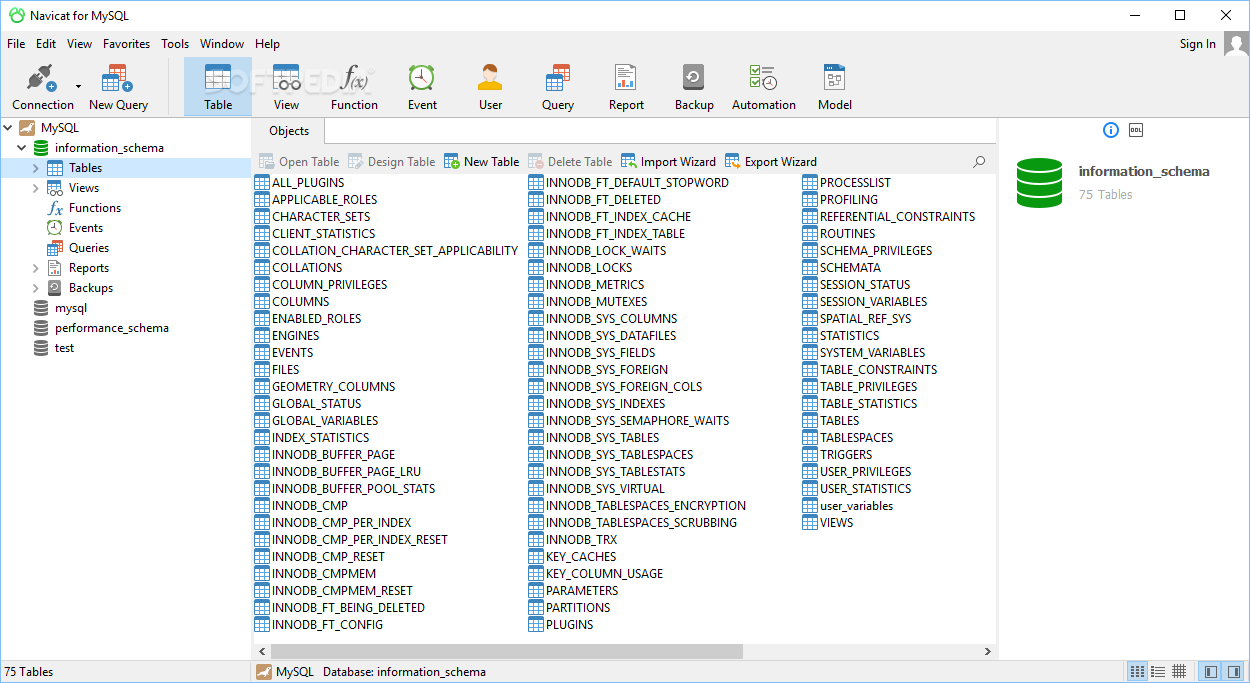
Task: Show the DDL panel icon
Action: [1136, 130]
